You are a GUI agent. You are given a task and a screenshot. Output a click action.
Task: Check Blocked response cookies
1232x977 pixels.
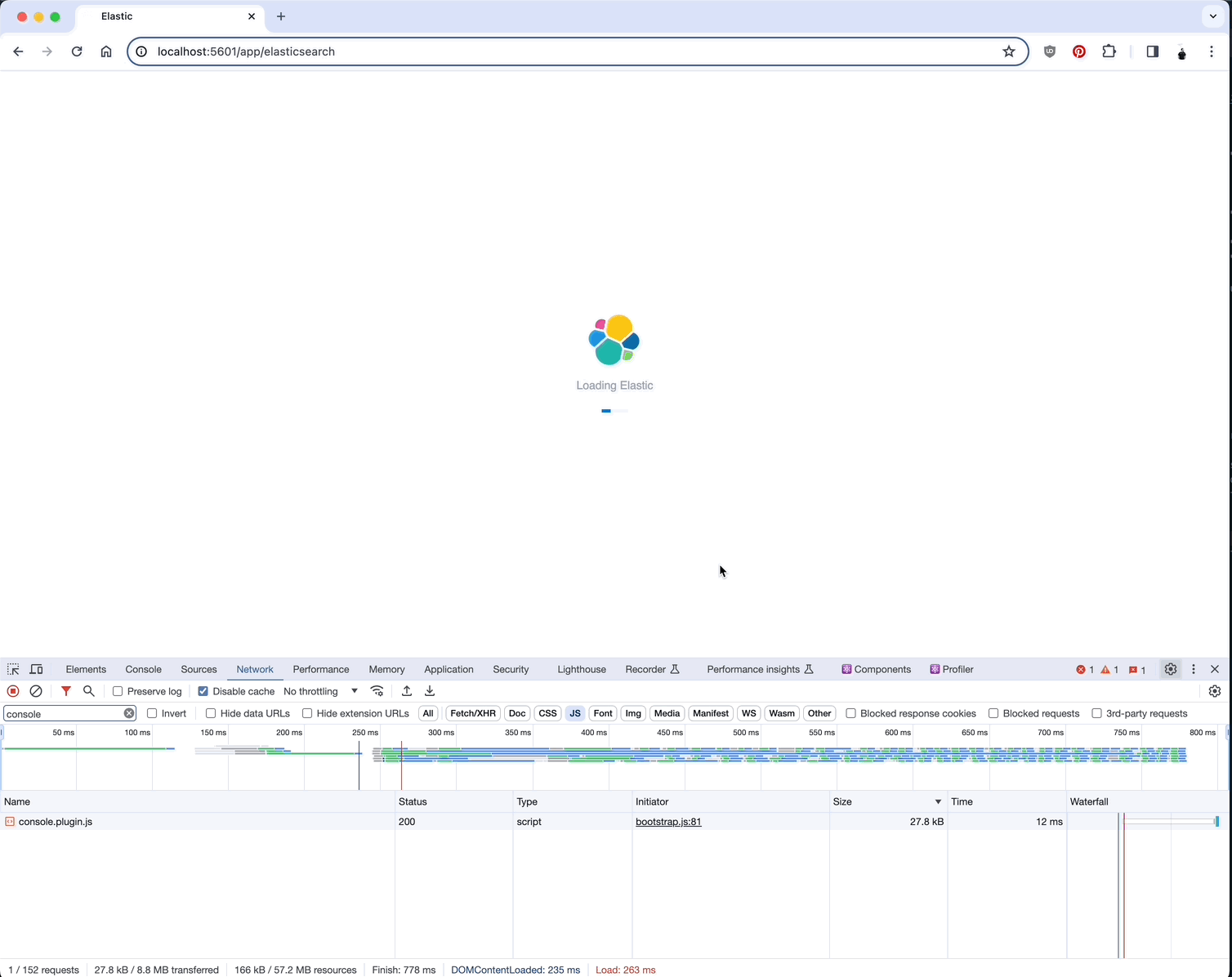(x=851, y=713)
